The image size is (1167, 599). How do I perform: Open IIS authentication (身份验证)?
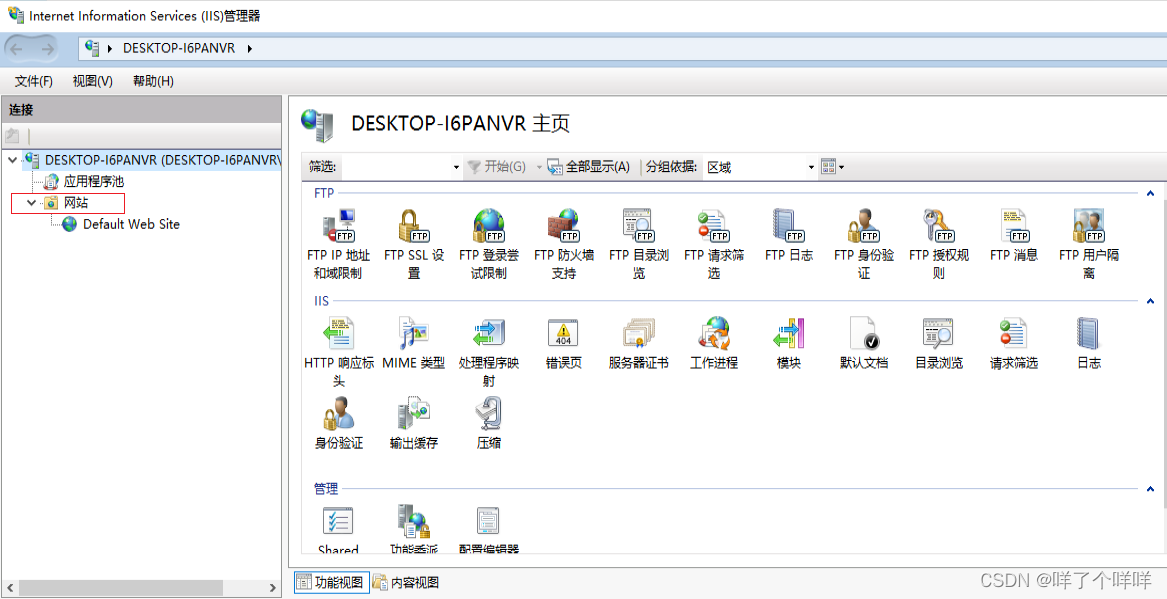(339, 424)
